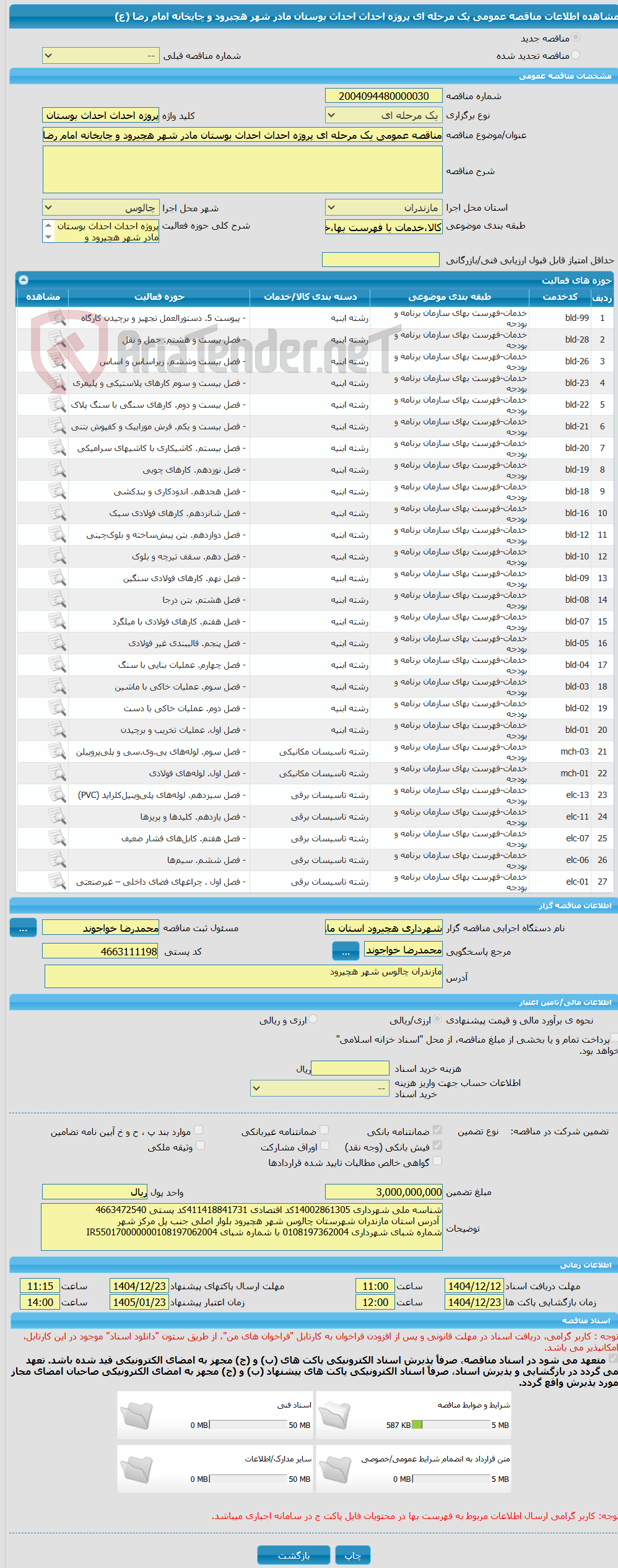Select the مناقصه تجدید شده radio button
Image resolution: width=618 pixels, height=1568 pixels.
coord(576,55)
